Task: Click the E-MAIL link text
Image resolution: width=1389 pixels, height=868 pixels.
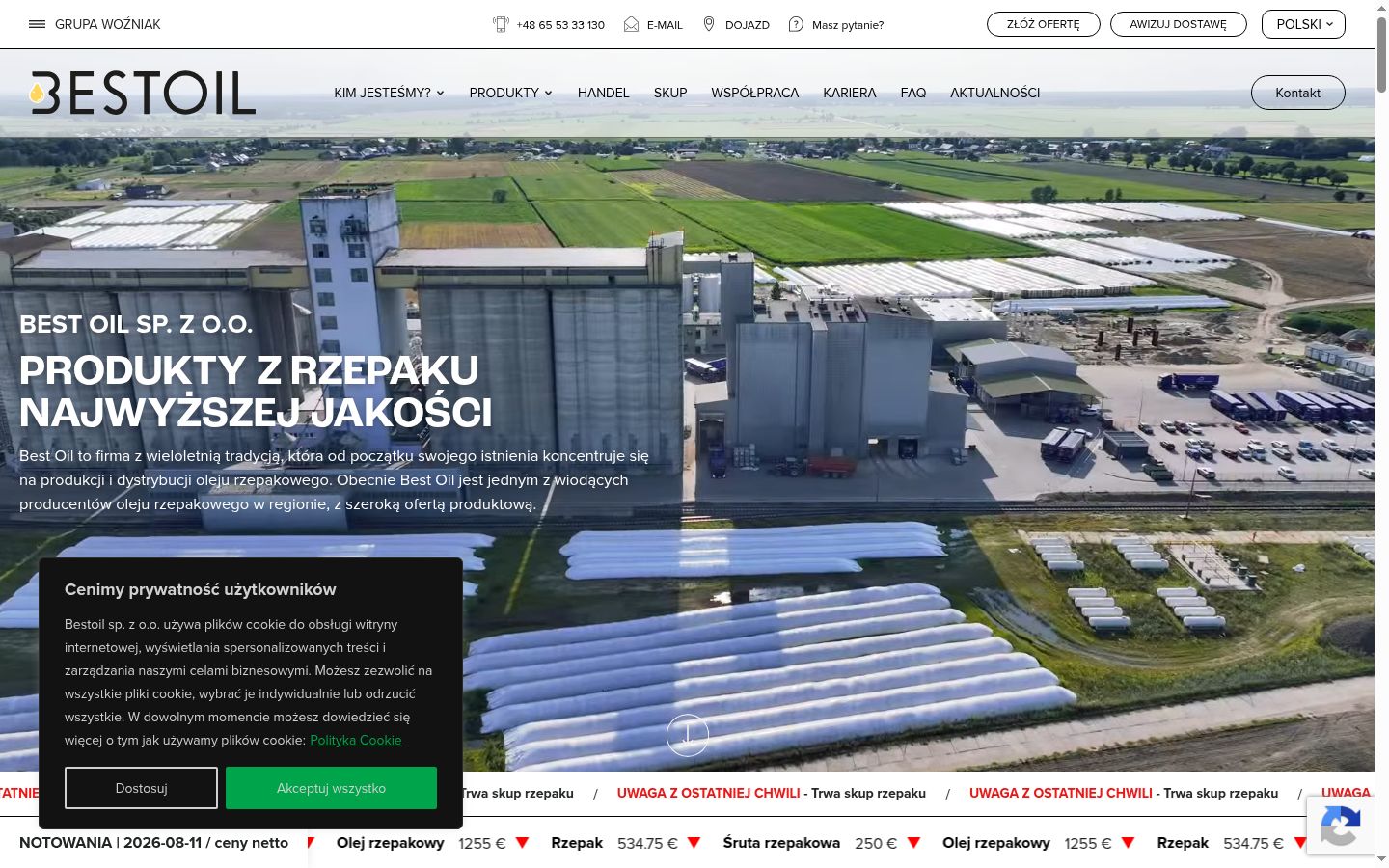Action: 665,25
